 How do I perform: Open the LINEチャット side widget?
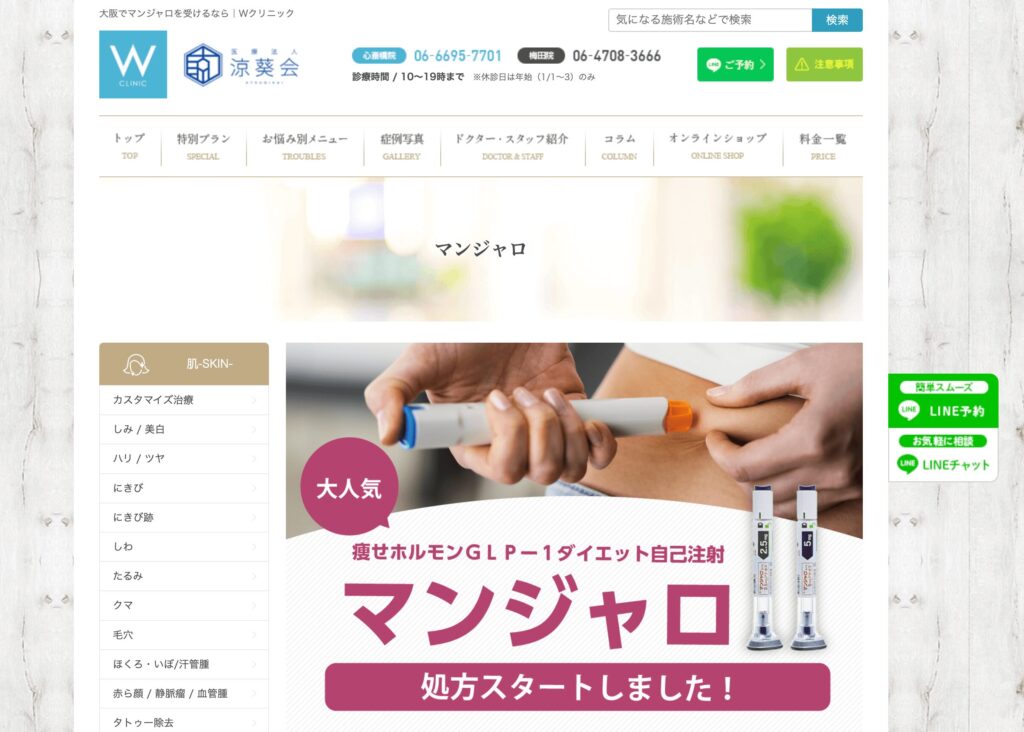point(943,455)
